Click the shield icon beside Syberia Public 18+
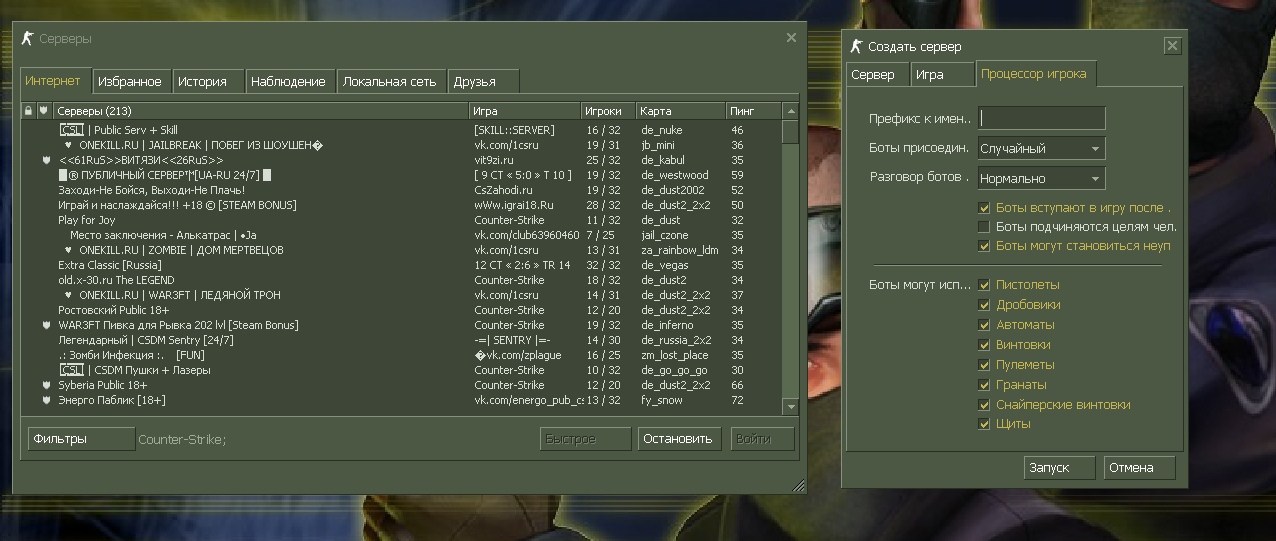1276x541 pixels. click(46, 385)
